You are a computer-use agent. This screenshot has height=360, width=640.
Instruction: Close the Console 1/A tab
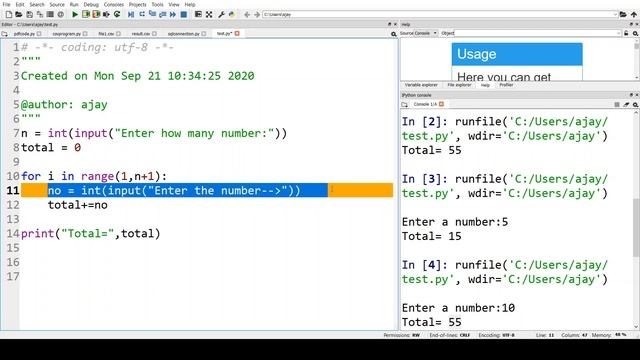click(x=441, y=104)
